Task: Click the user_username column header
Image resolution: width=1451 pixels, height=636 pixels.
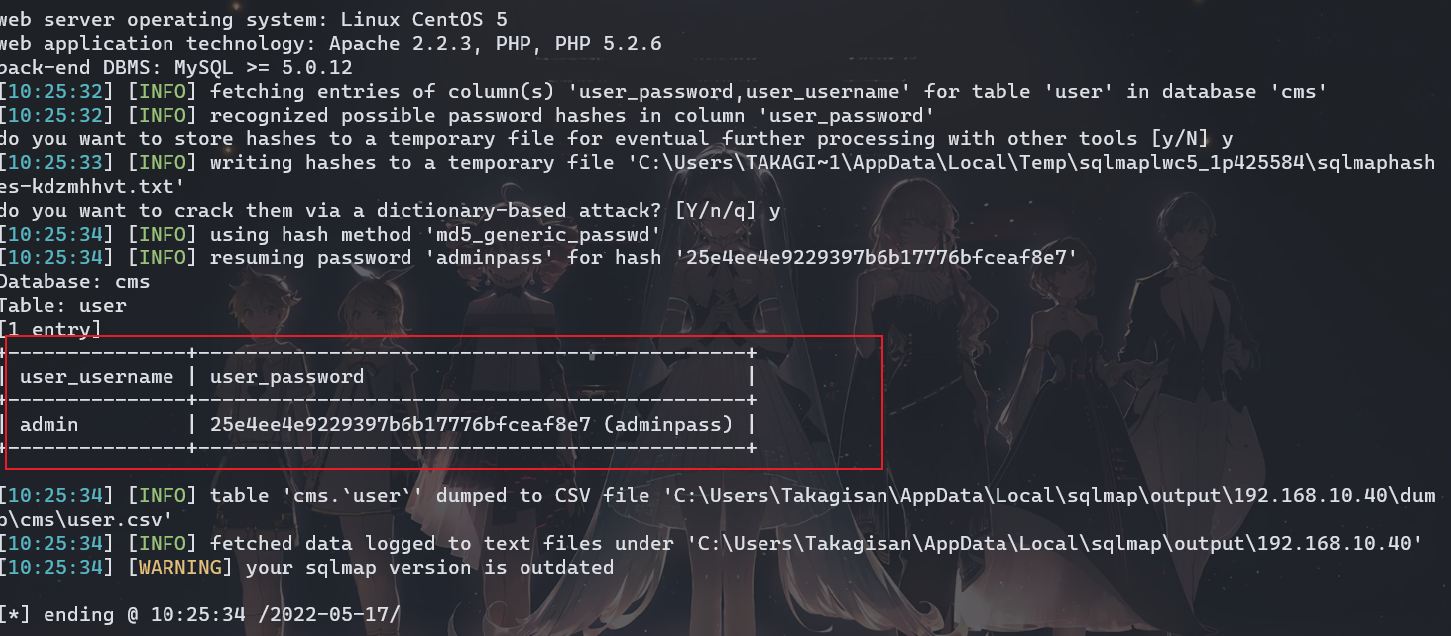Action: pyautogui.click(x=96, y=377)
